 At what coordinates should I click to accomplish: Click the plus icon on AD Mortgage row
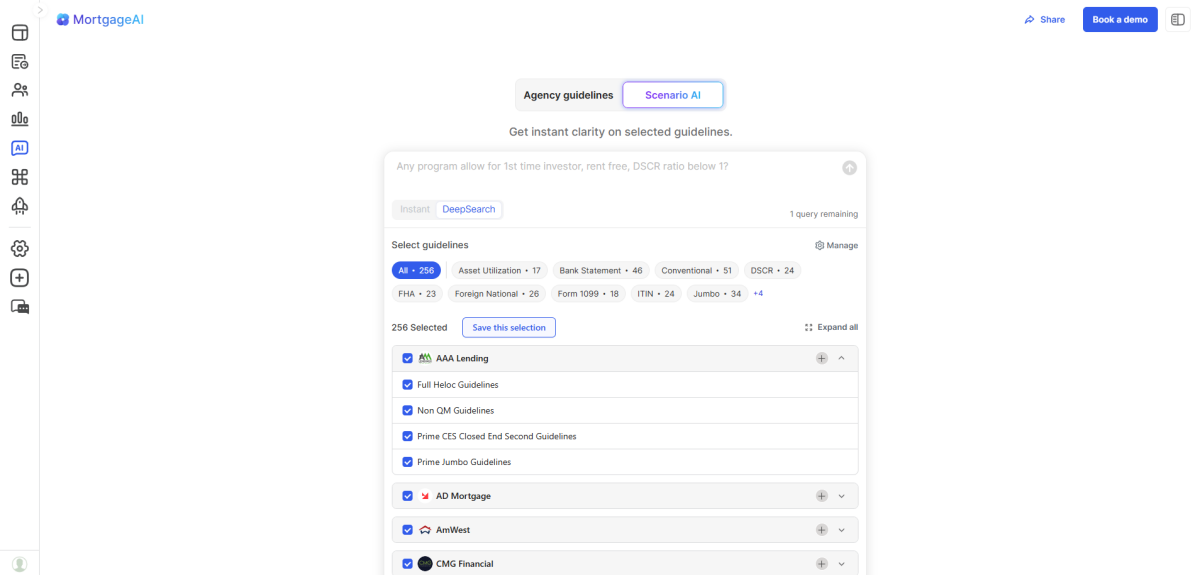pyautogui.click(x=821, y=496)
